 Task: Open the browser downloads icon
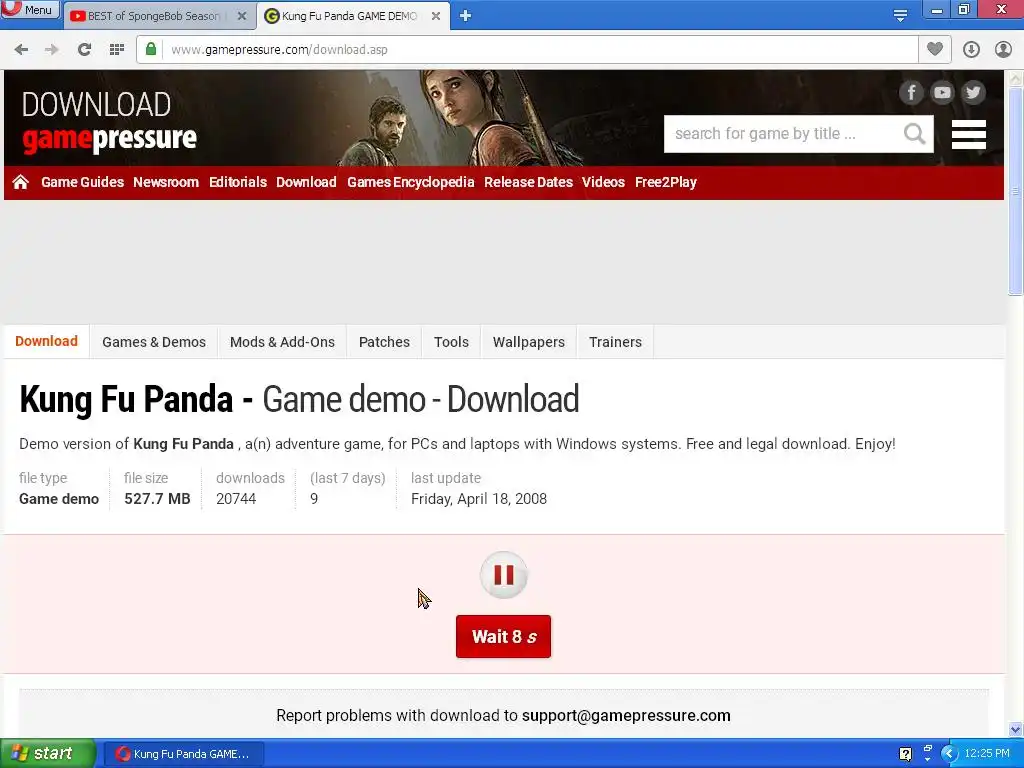click(x=971, y=50)
